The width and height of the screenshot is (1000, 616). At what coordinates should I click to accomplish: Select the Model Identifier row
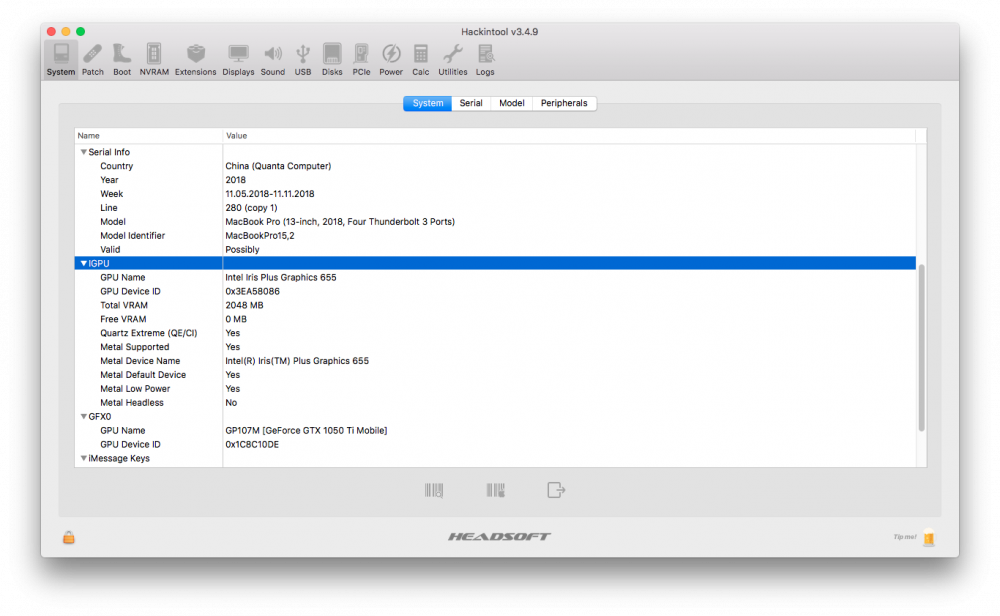point(495,236)
